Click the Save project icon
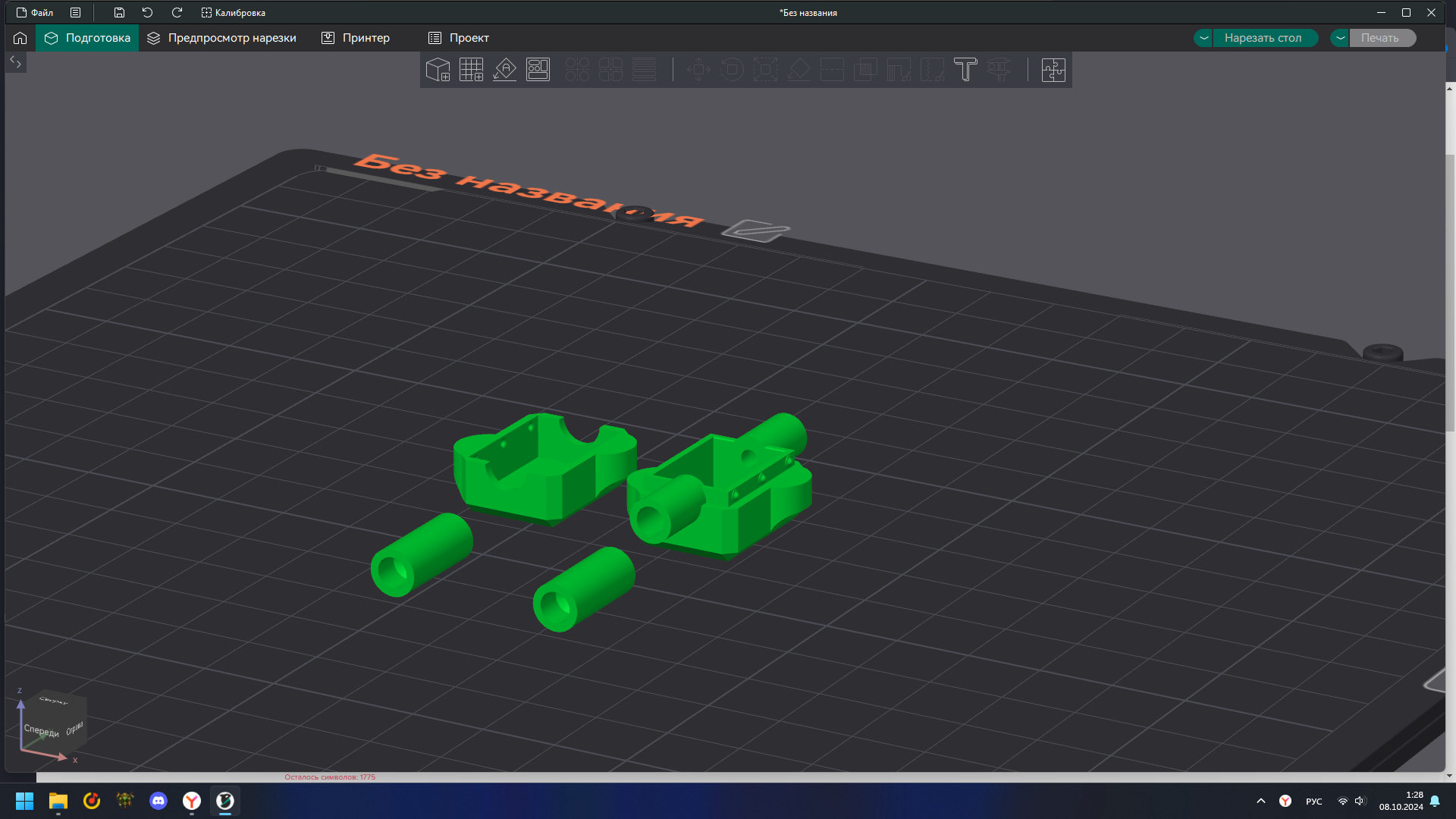1456x819 pixels. point(119,13)
